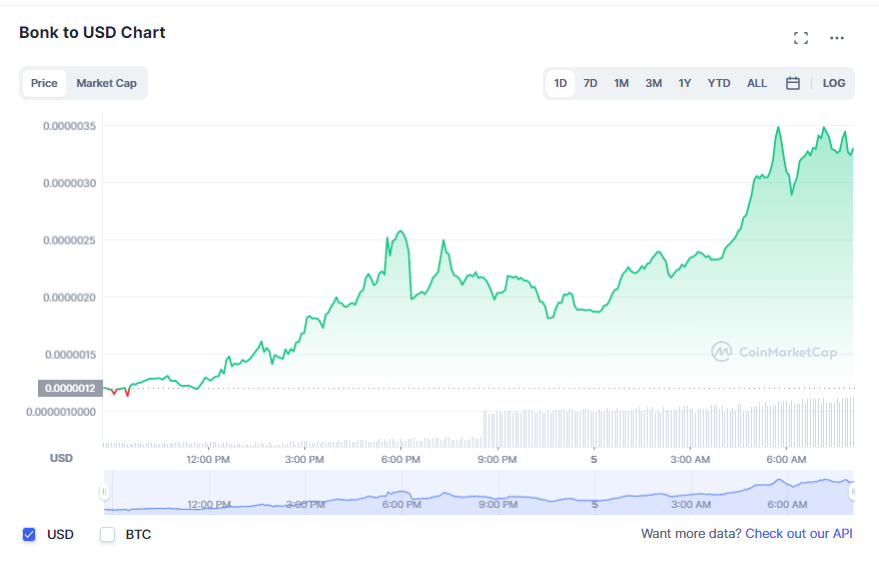Open fullscreen chart view icon

pyautogui.click(x=801, y=38)
